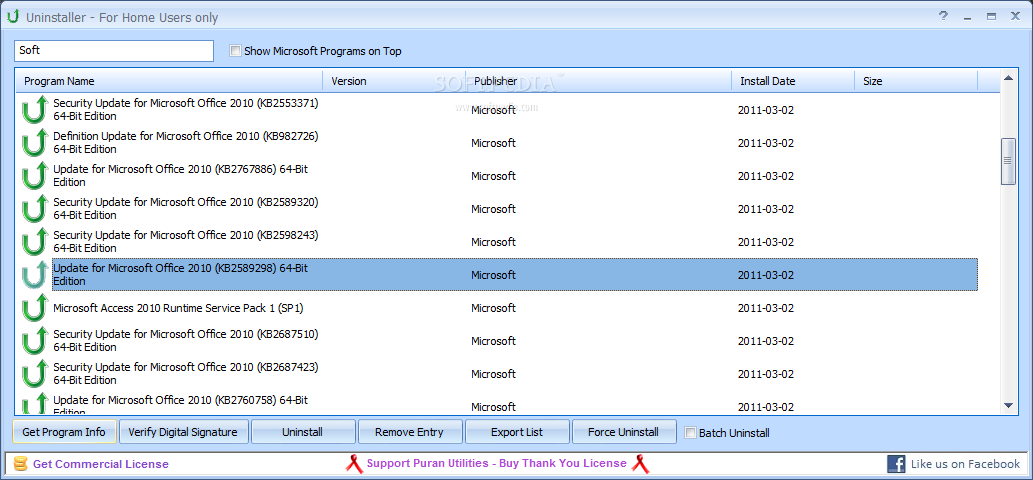The width and height of the screenshot is (1033, 480).
Task: Click icon next to Security Update KB2589320
Action: 35,209
